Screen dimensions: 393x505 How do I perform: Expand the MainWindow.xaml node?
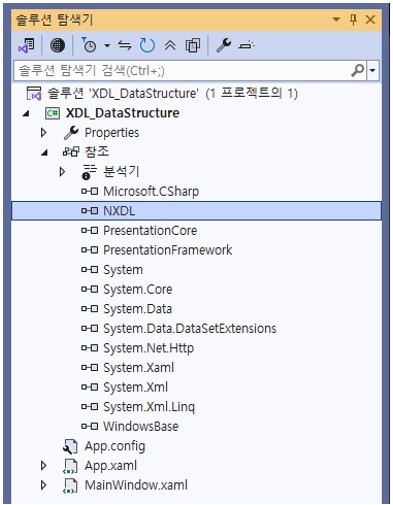pos(43,485)
